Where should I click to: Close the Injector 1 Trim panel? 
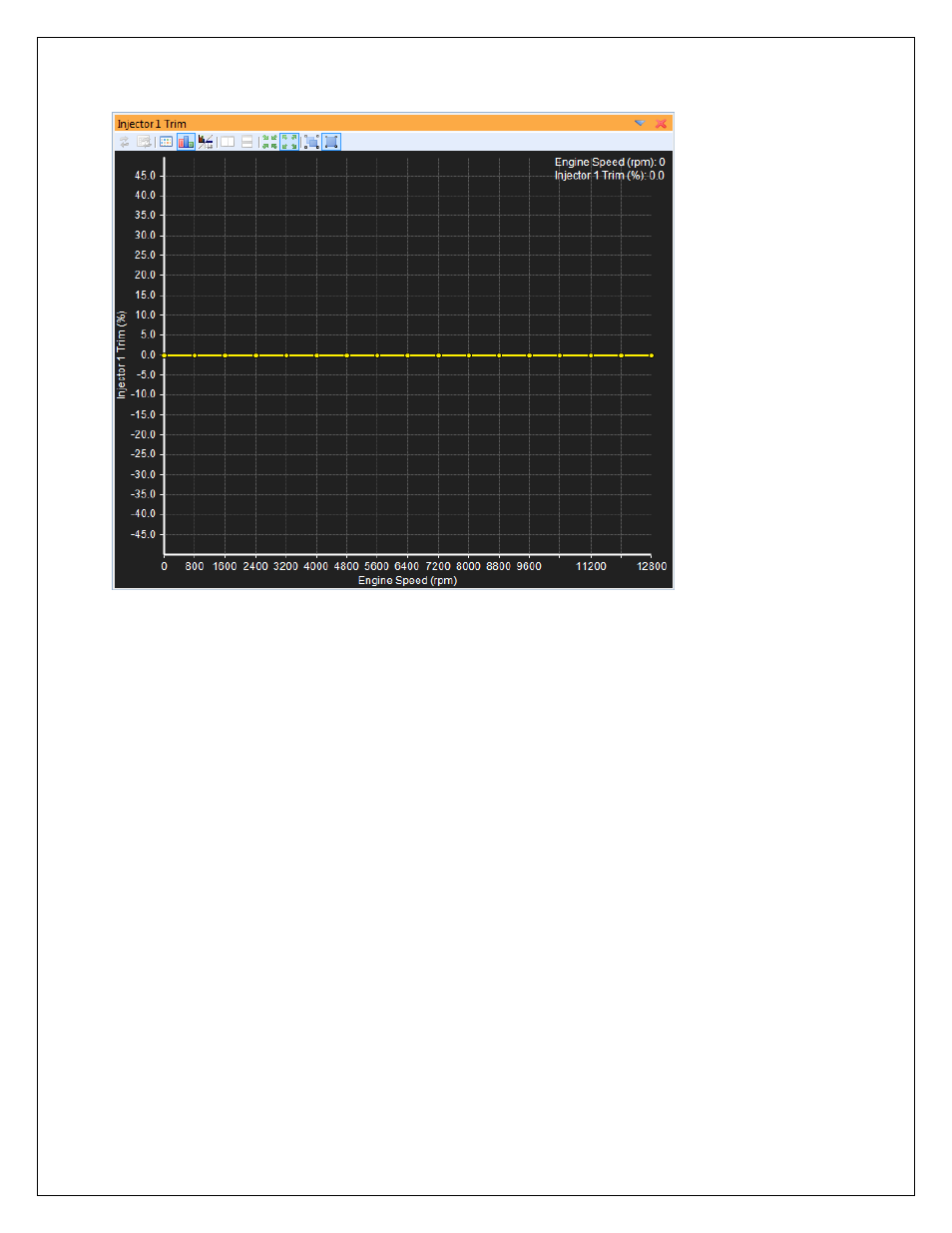(661, 124)
